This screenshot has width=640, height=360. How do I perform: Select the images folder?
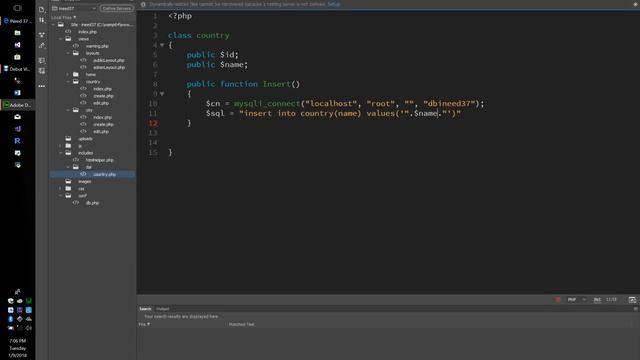pyautogui.click(x=84, y=182)
